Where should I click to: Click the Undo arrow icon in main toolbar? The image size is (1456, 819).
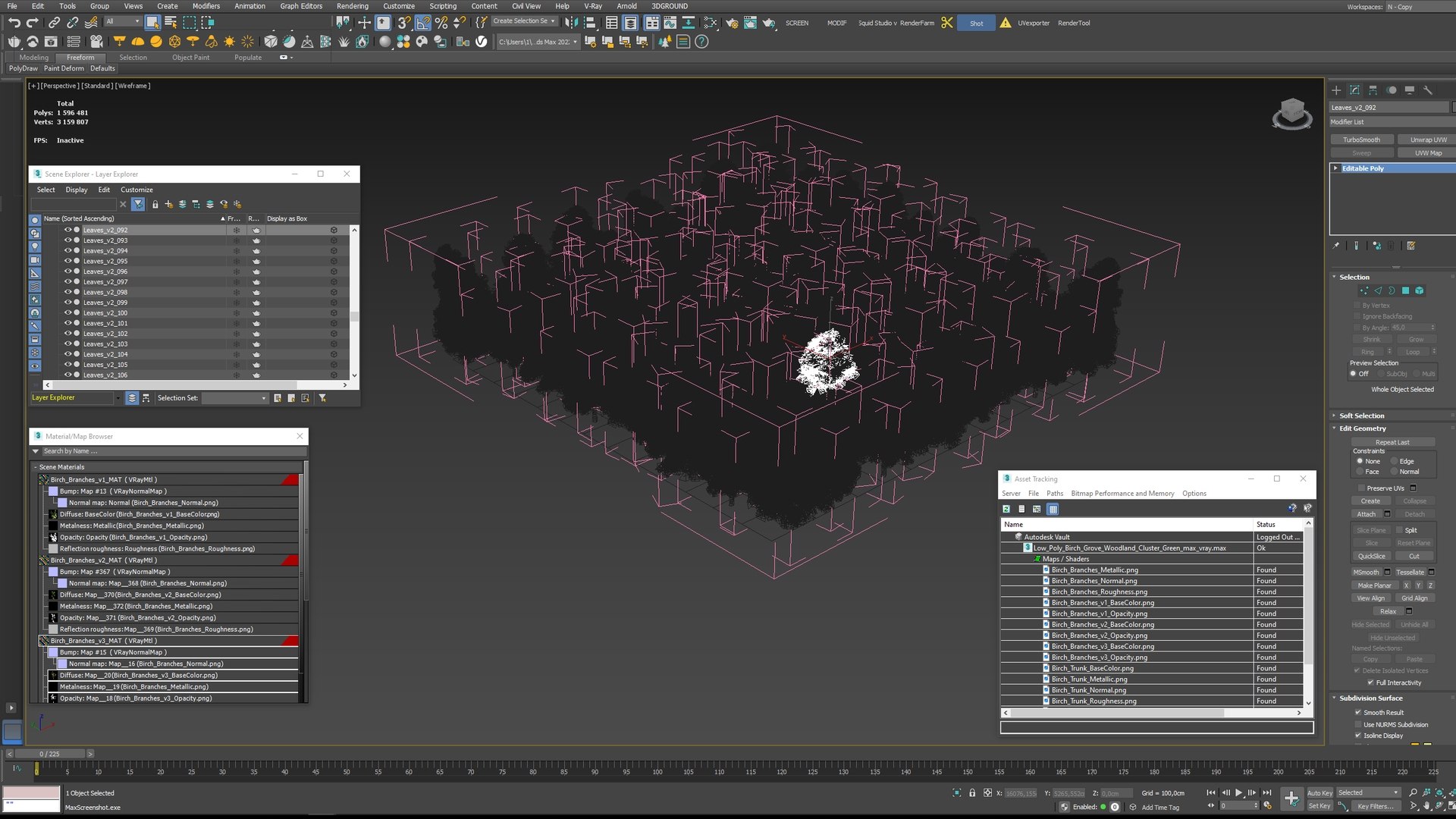(x=14, y=23)
